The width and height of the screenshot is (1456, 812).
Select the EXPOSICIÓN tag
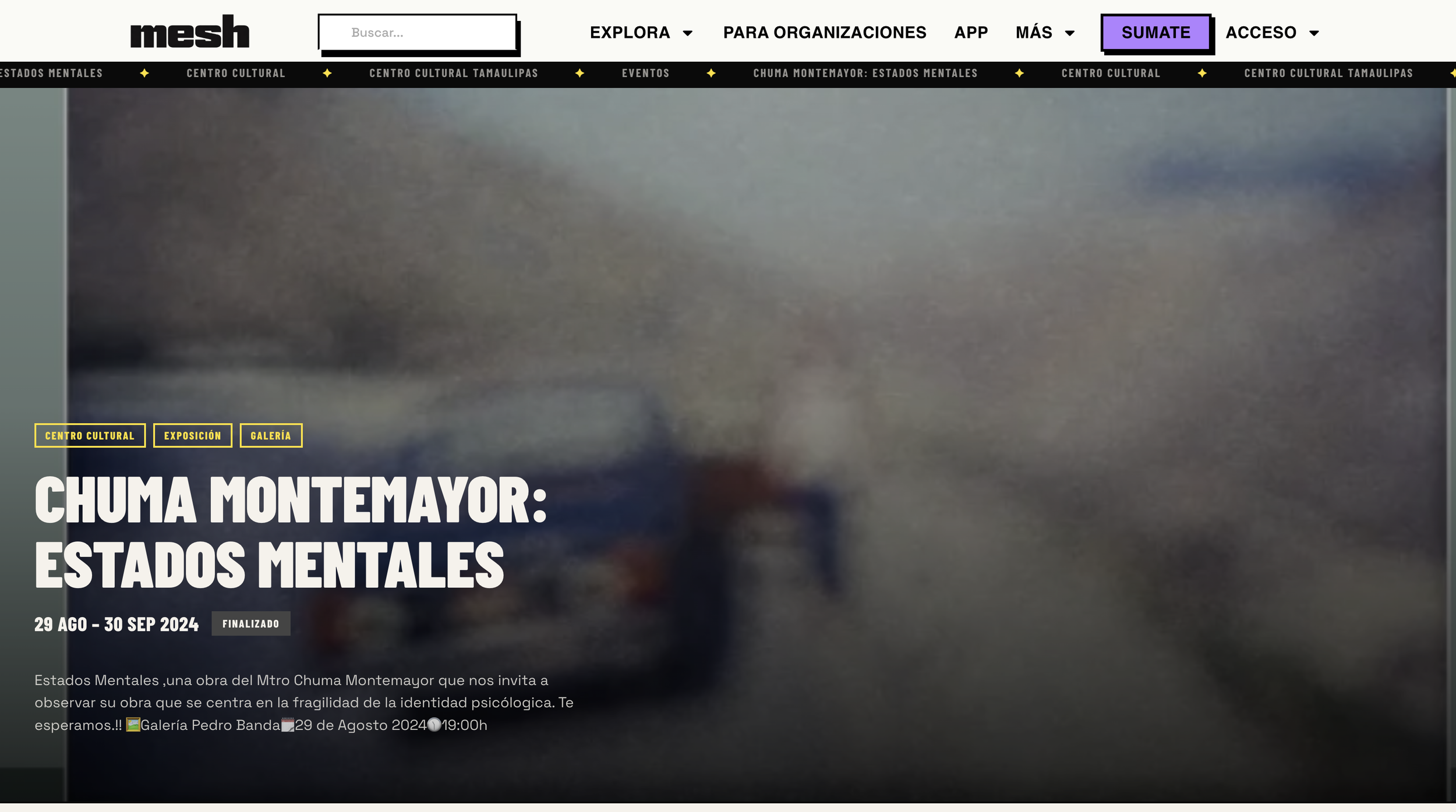click(x=192, y=435)
